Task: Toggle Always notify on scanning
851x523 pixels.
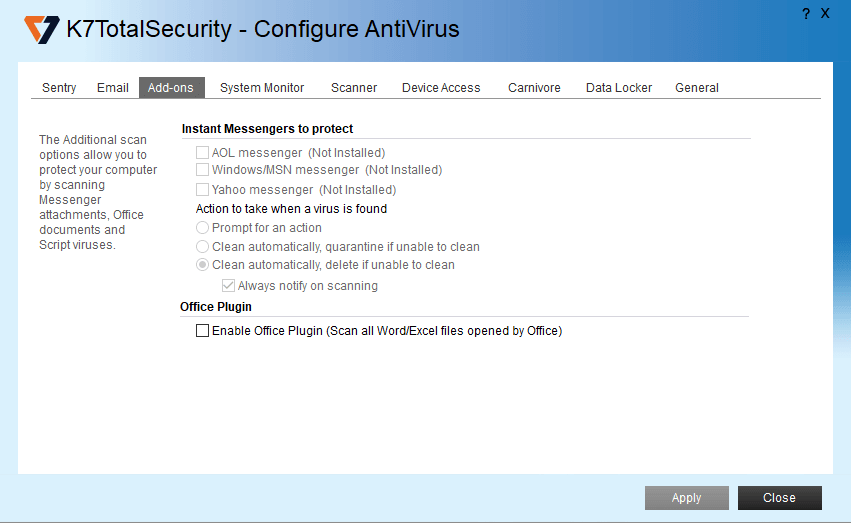Action: [228, 286]
